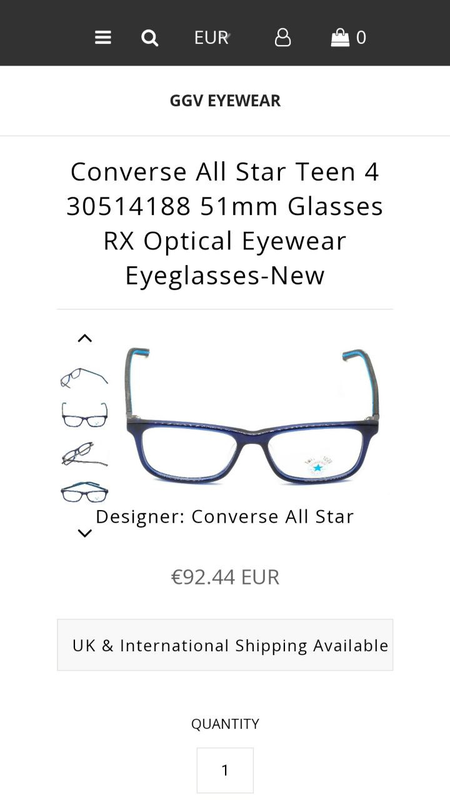Show next thumbnails with down chevron
Viewport: 450px width, 800px height.
coord(85,534)
